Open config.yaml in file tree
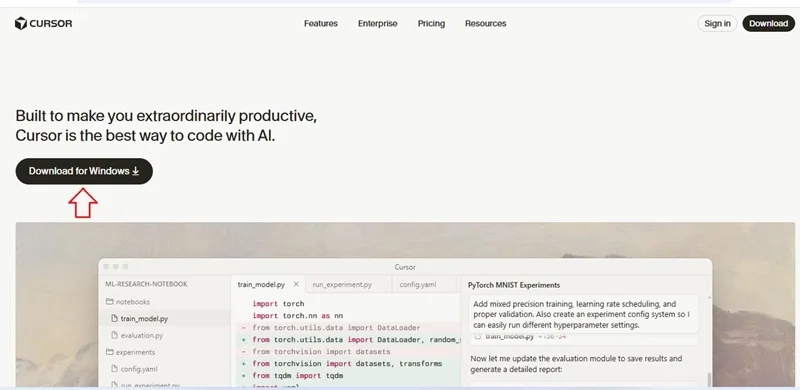This screenshot has width=800, height=390. [134, 369]
